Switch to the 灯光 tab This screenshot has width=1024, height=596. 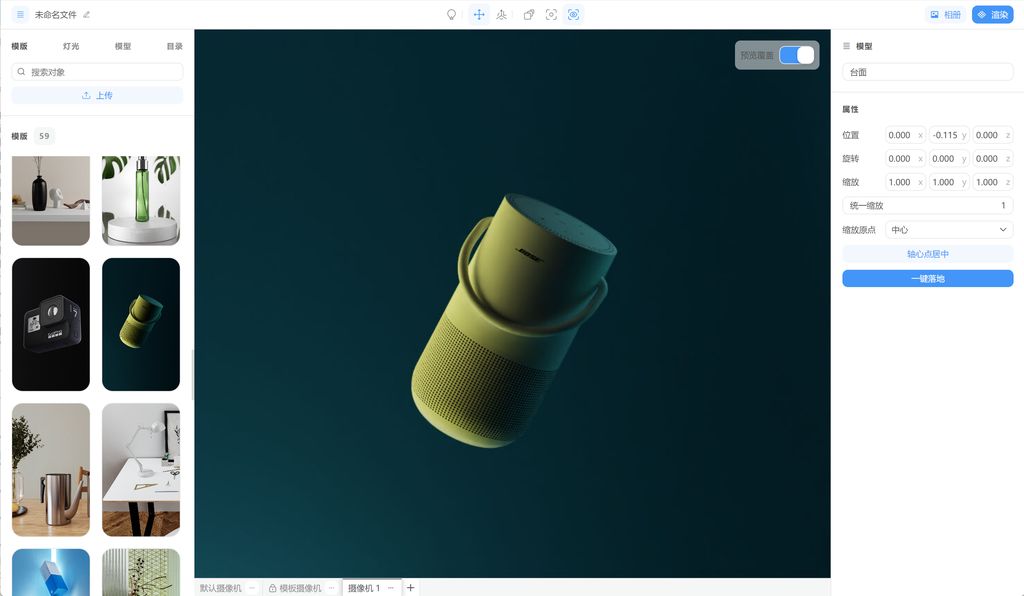[71, 46]
